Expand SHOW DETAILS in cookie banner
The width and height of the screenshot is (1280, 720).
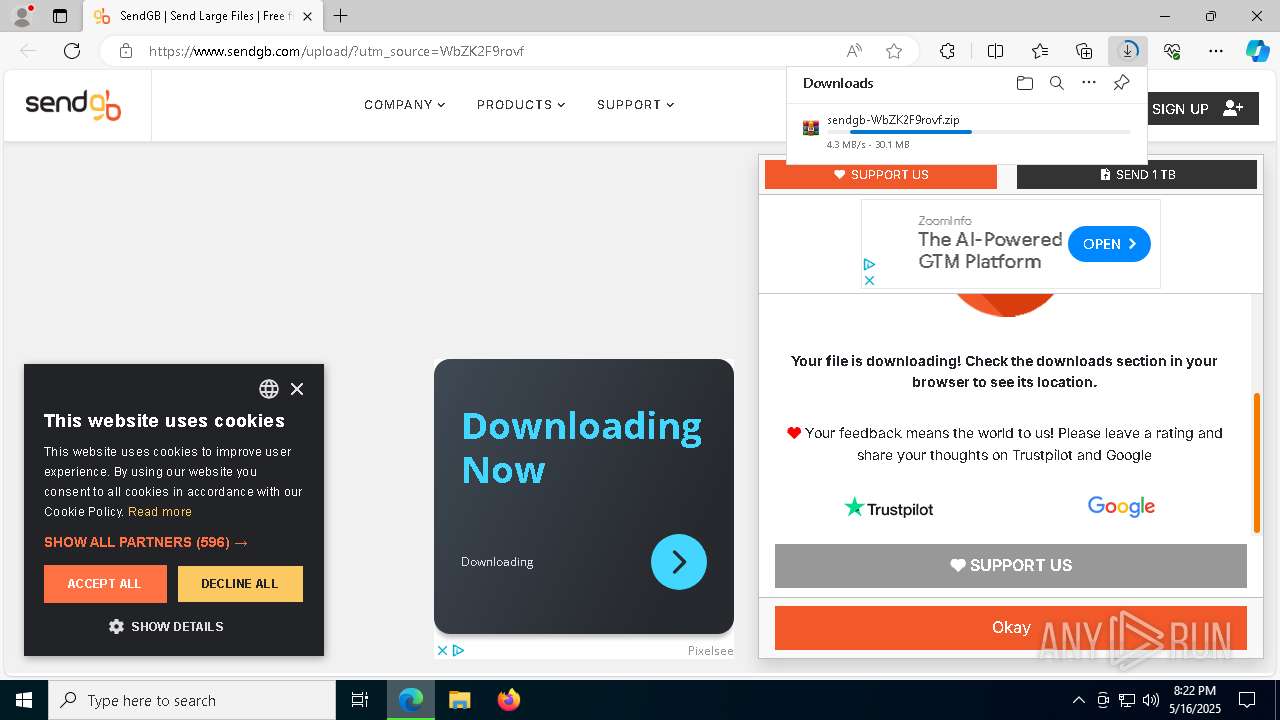pyautogui.click(x=166, y=626)
